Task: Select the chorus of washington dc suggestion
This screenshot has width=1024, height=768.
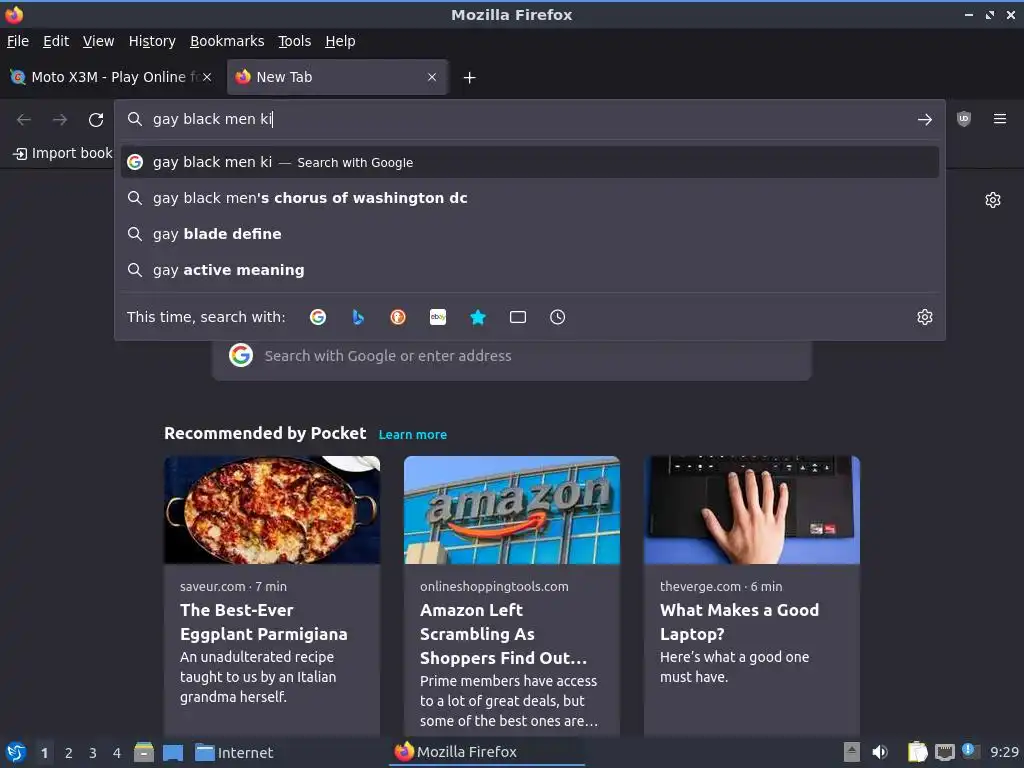Action: click(x=530, y=198)
